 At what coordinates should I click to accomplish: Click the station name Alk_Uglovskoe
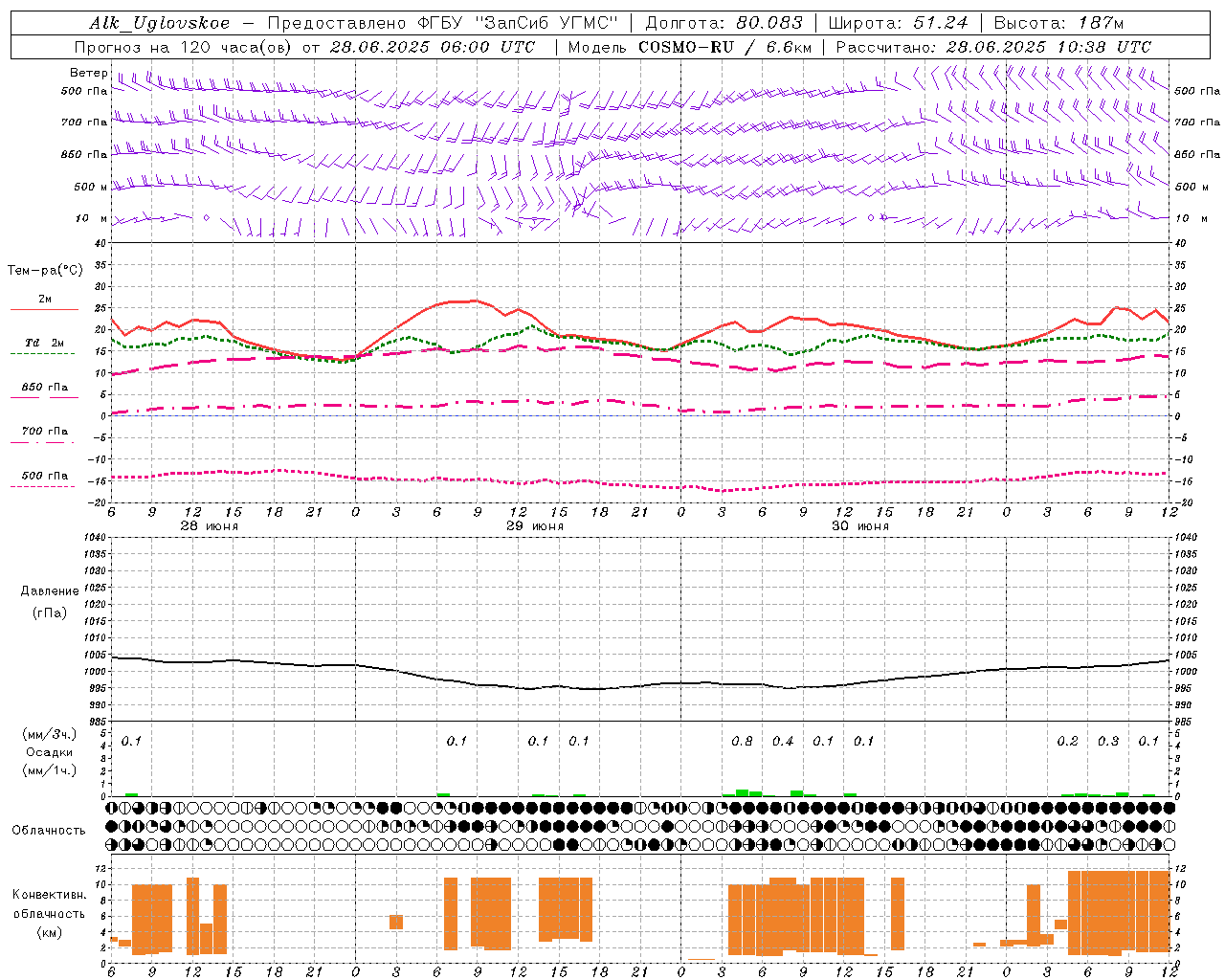coord(159,23)
